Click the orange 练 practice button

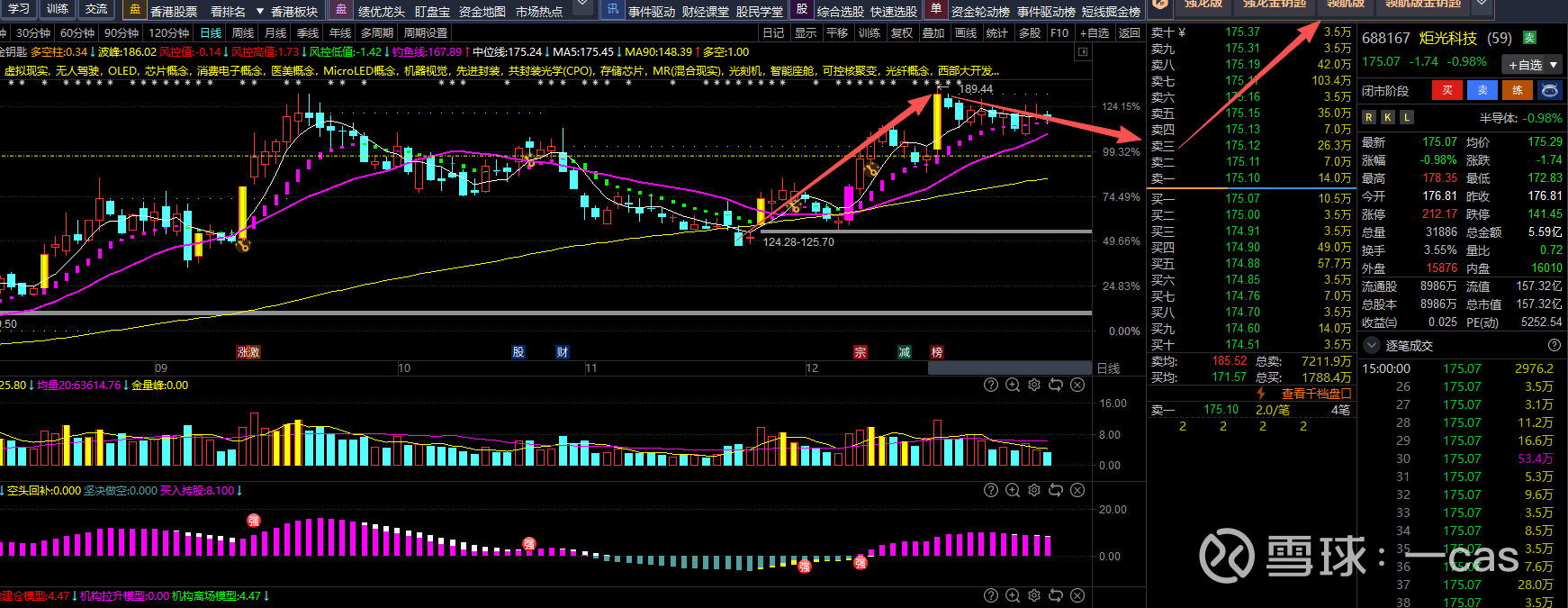[x=1518, y=90]
